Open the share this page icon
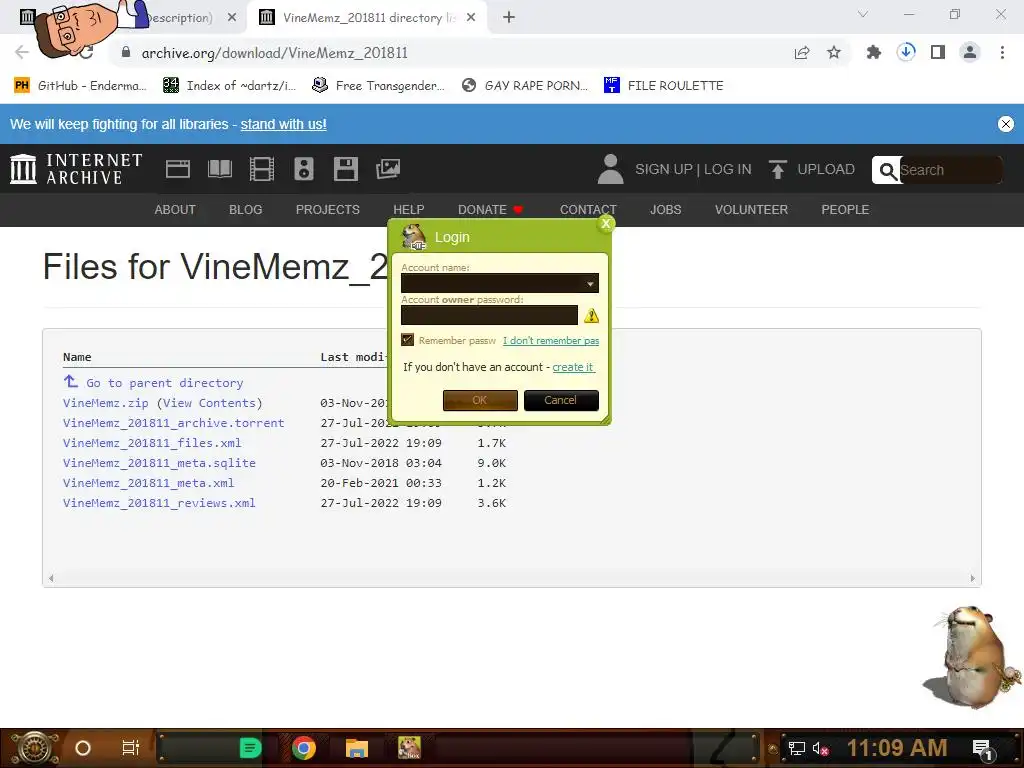This screenshot has width=1024, height=768. (802, 52)
